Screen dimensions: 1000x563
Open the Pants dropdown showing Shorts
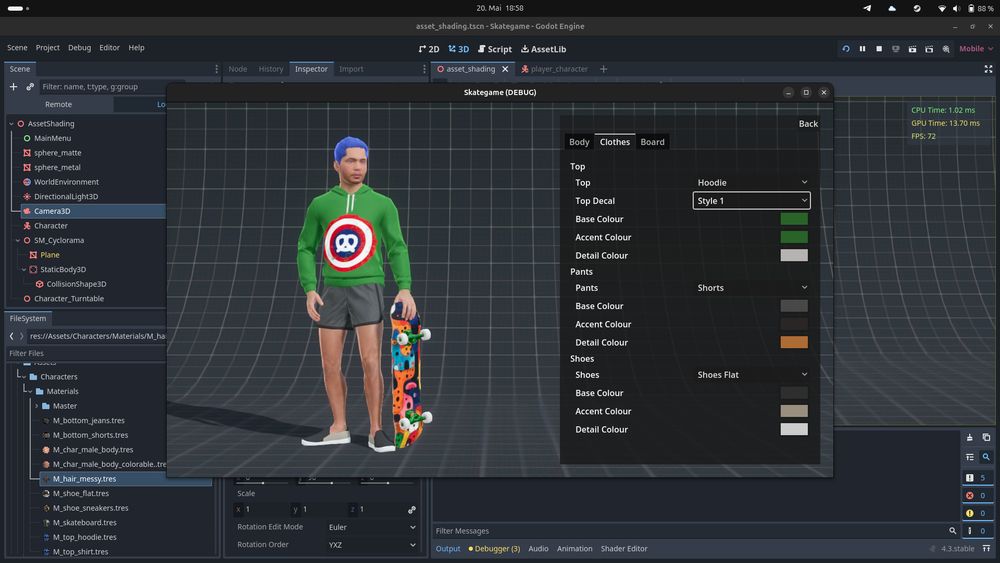click(751, 288)
